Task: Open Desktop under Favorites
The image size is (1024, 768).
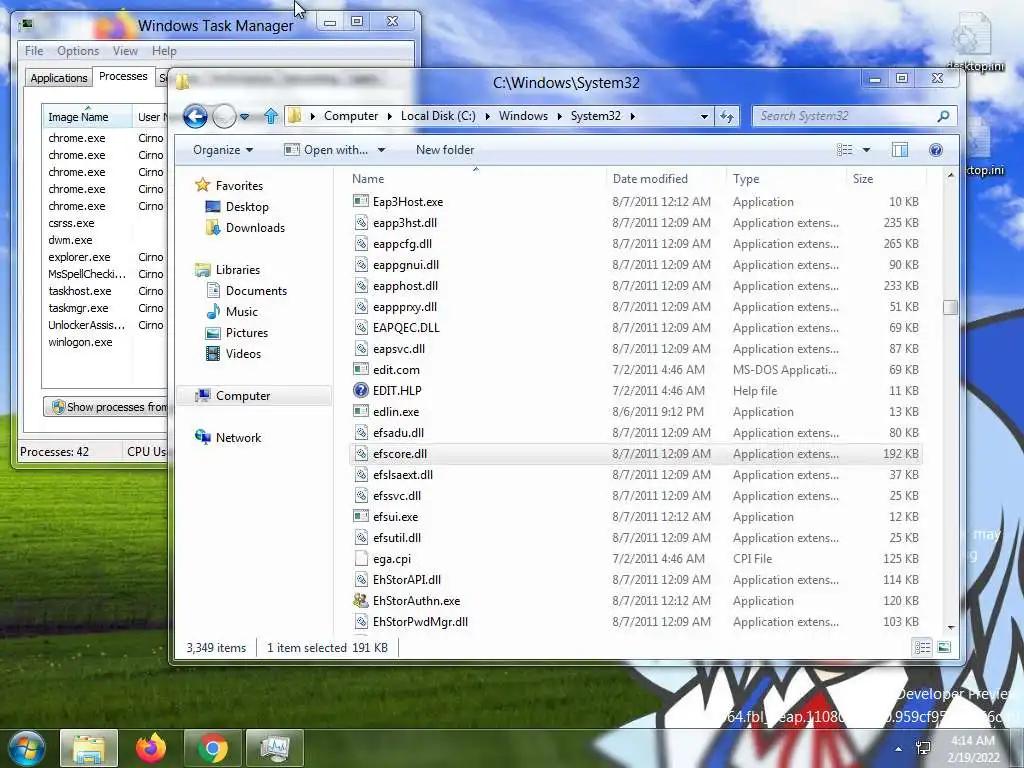Action: point(247,206)
